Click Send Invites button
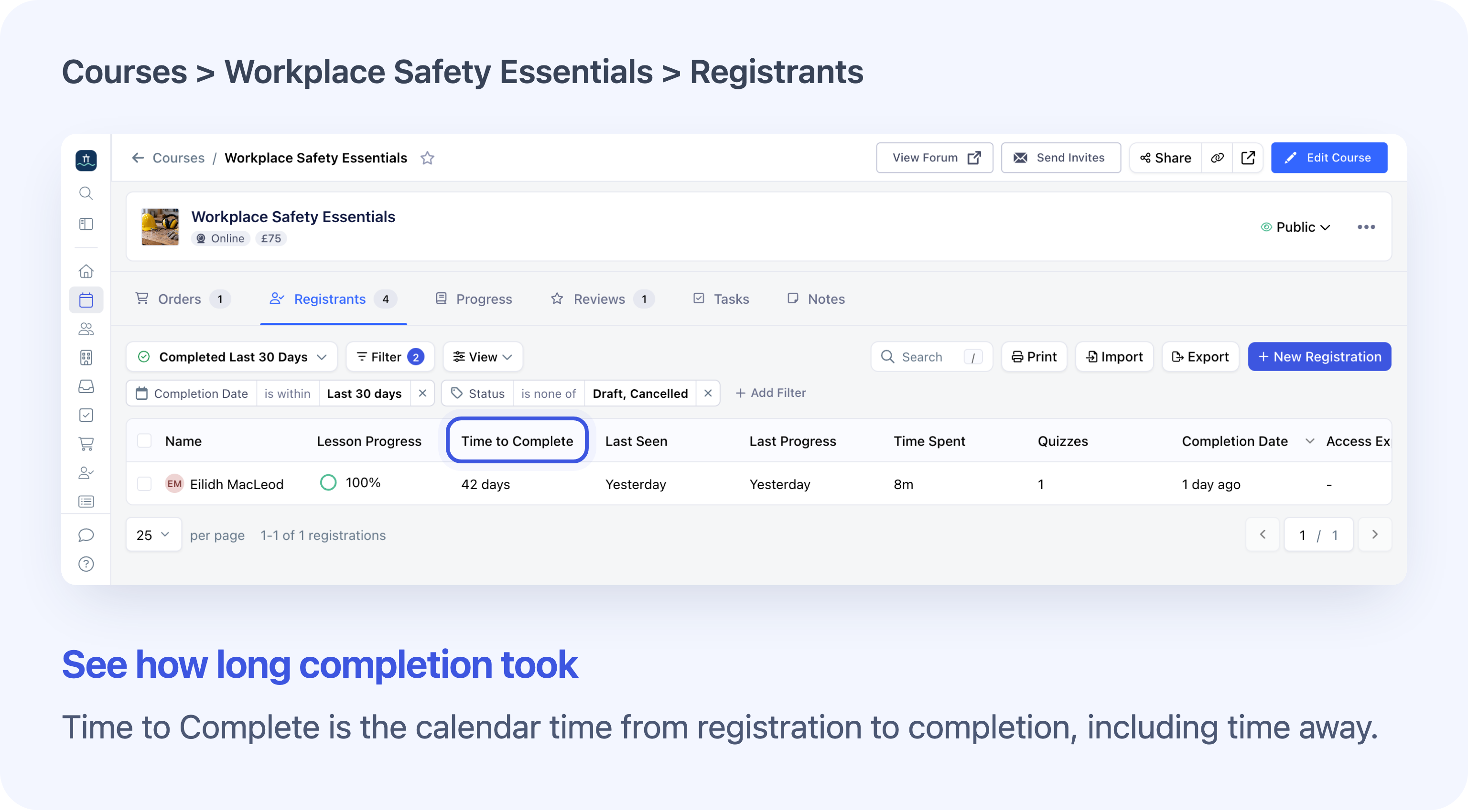 tap(1062, 158)
